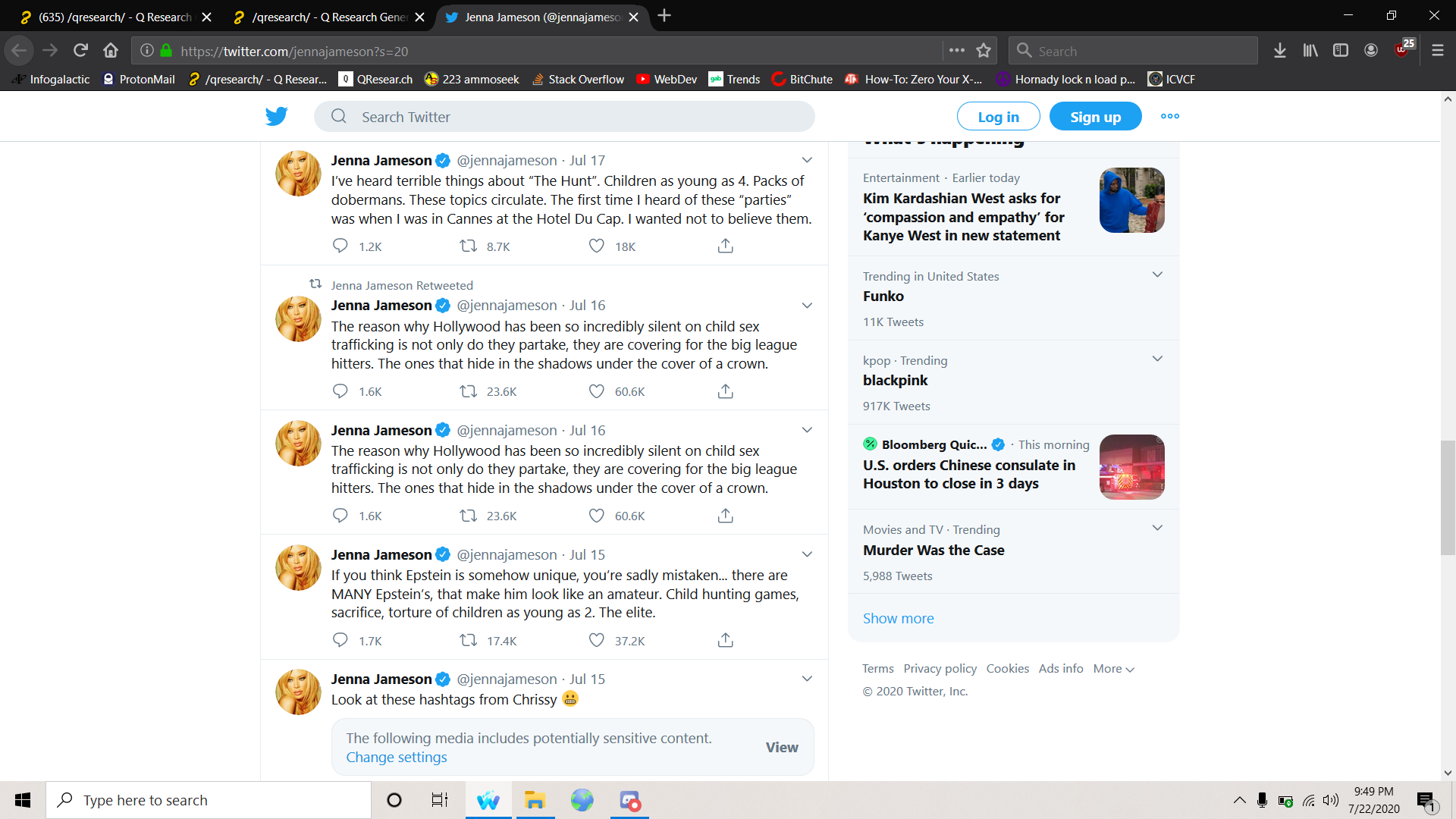Viewport: 1456px width, 819px height.
Task: Retweet the Jul 17 tweet with 8.7K
Action: click(469, 246)
